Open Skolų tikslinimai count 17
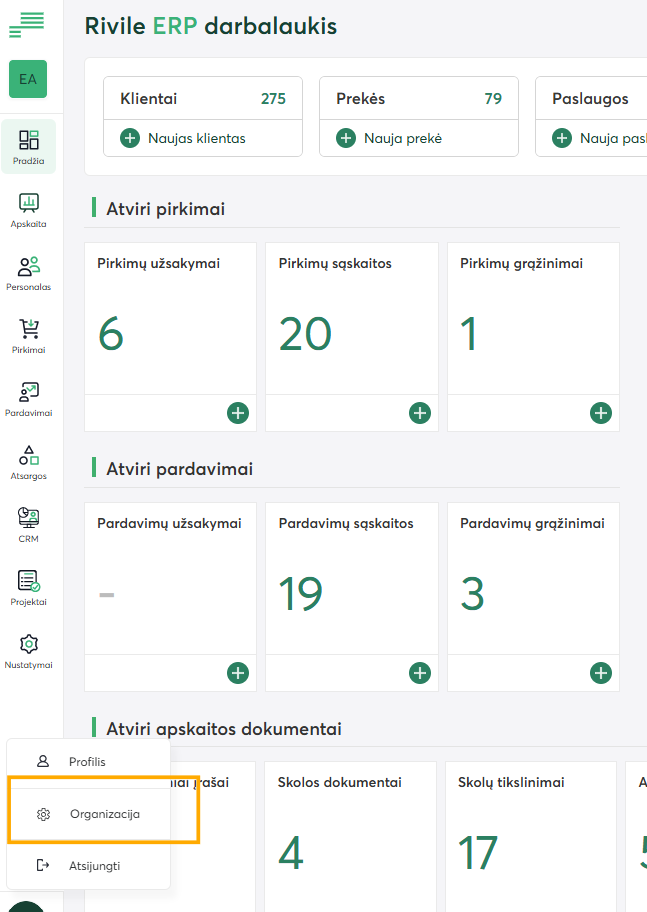The image size is (647, 912). coord(478,853)
